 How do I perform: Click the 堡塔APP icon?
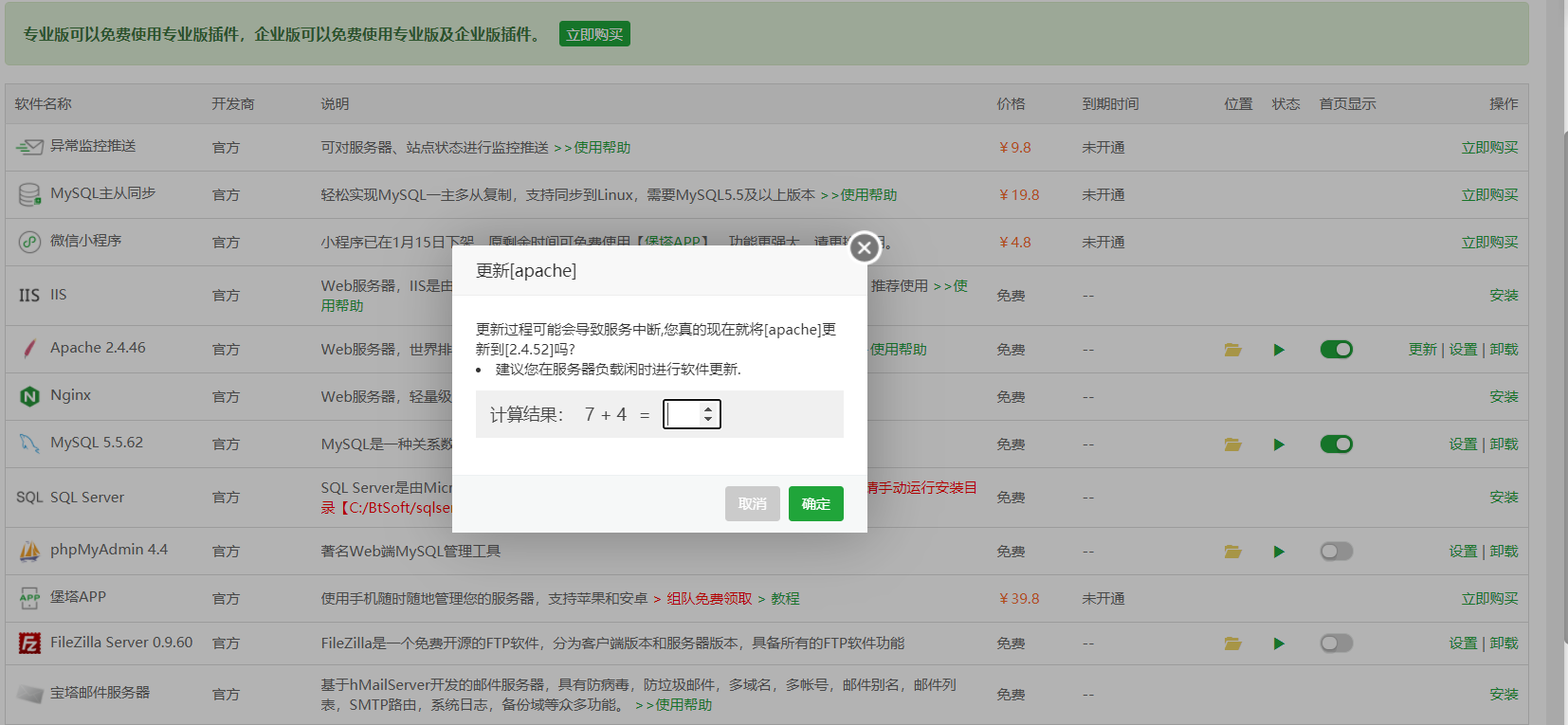[30, 598]
